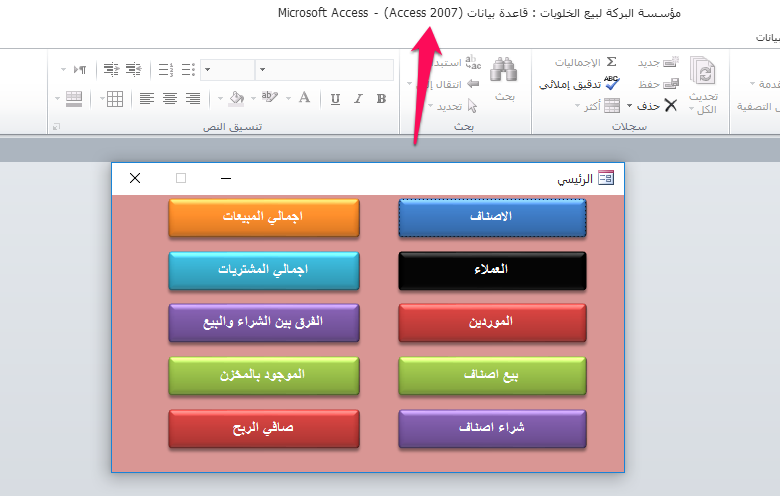
Task: Click the Save record (حفظ) icon
Action: 671,84
